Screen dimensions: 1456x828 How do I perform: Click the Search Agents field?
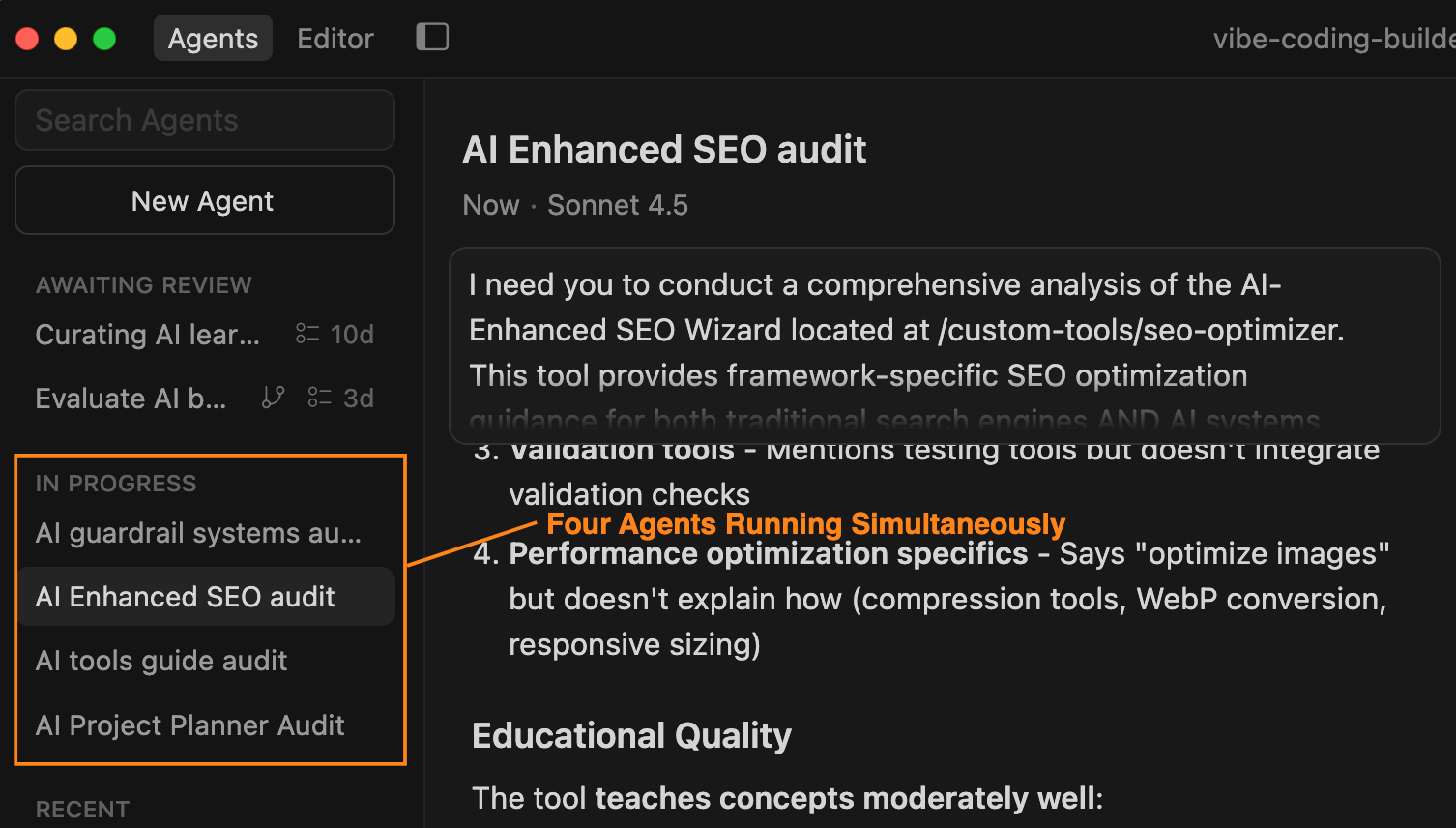tap(205, 120)
